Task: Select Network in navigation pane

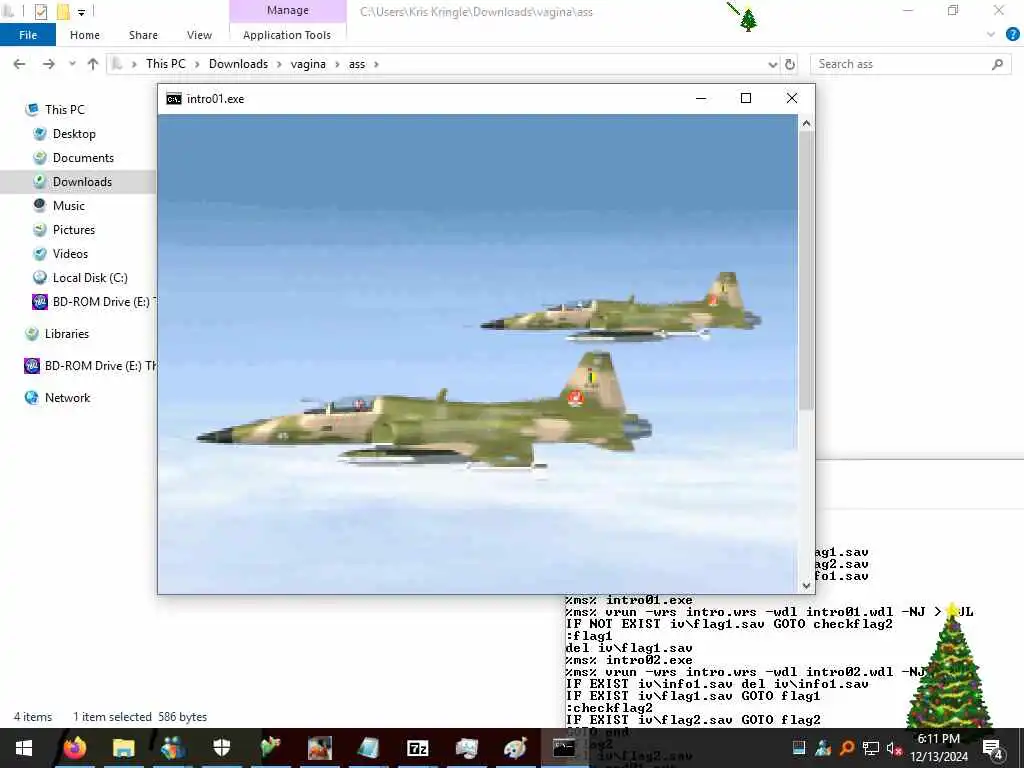Action: coord(67,398)
